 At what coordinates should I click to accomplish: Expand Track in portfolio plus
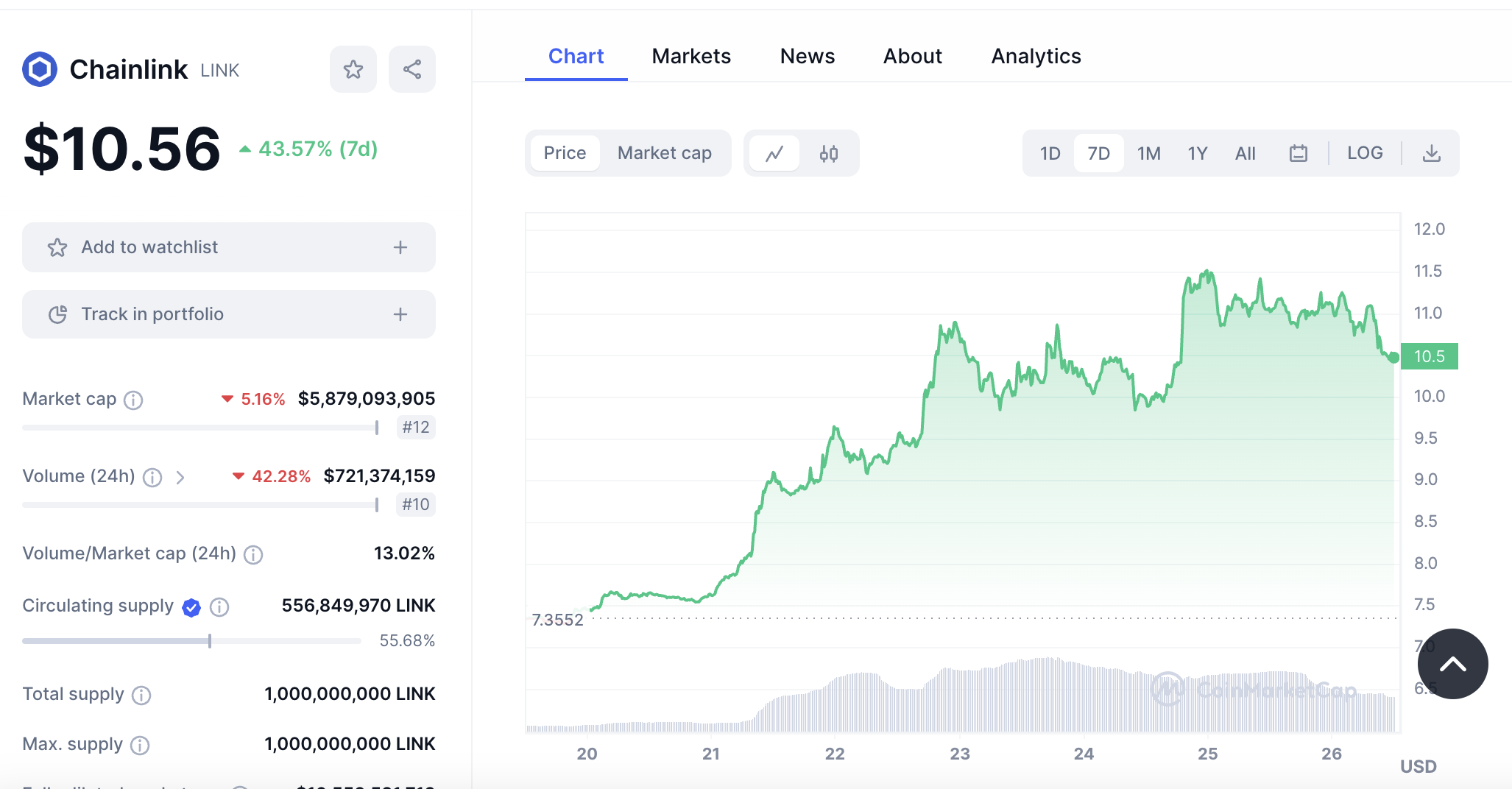coord(400,314)
